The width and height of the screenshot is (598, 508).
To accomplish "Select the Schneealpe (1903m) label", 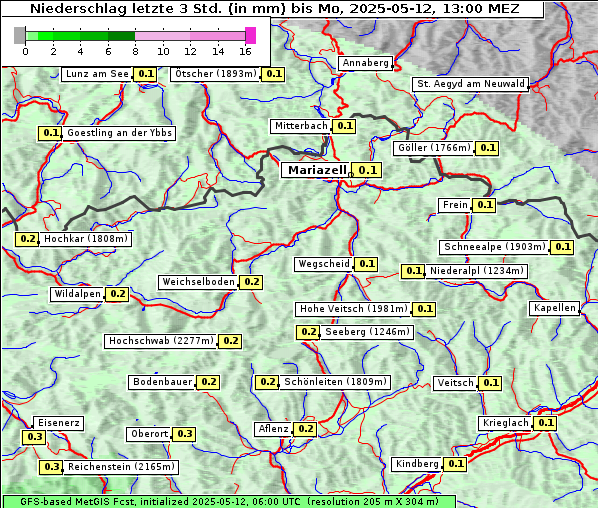I will point(495,247).
